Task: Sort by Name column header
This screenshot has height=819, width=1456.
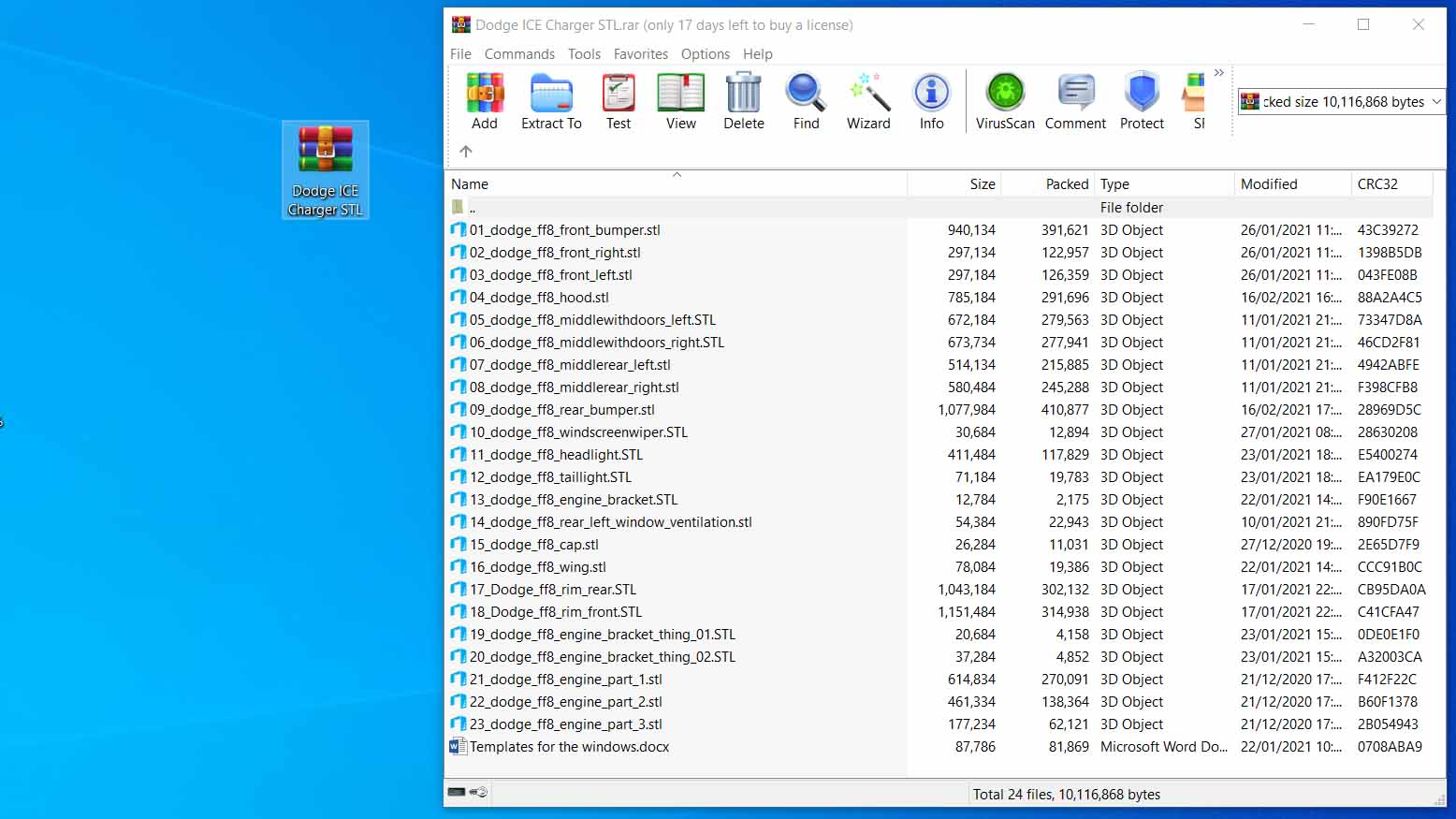Action: (x=676, y=184)
